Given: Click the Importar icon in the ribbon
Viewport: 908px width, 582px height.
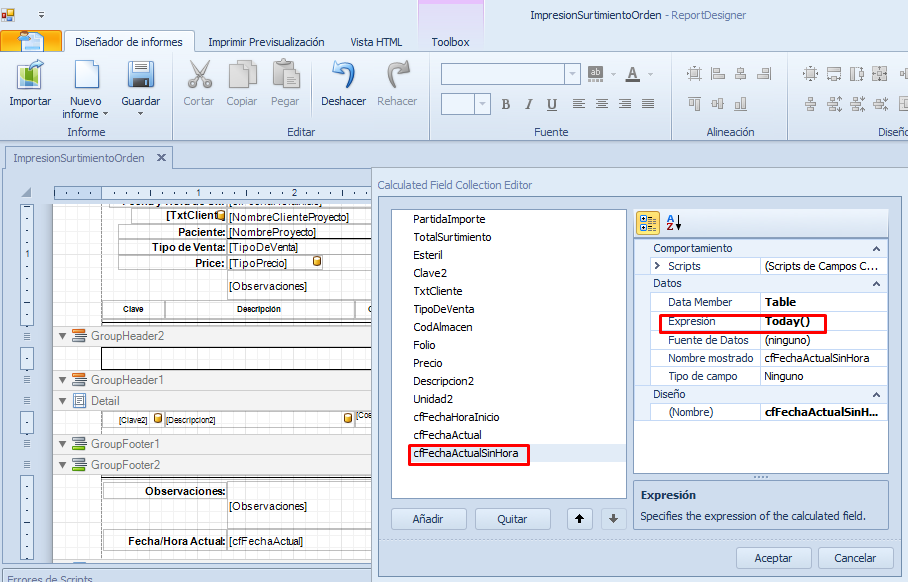Looking at the screenshot, I should click(30, 76).
